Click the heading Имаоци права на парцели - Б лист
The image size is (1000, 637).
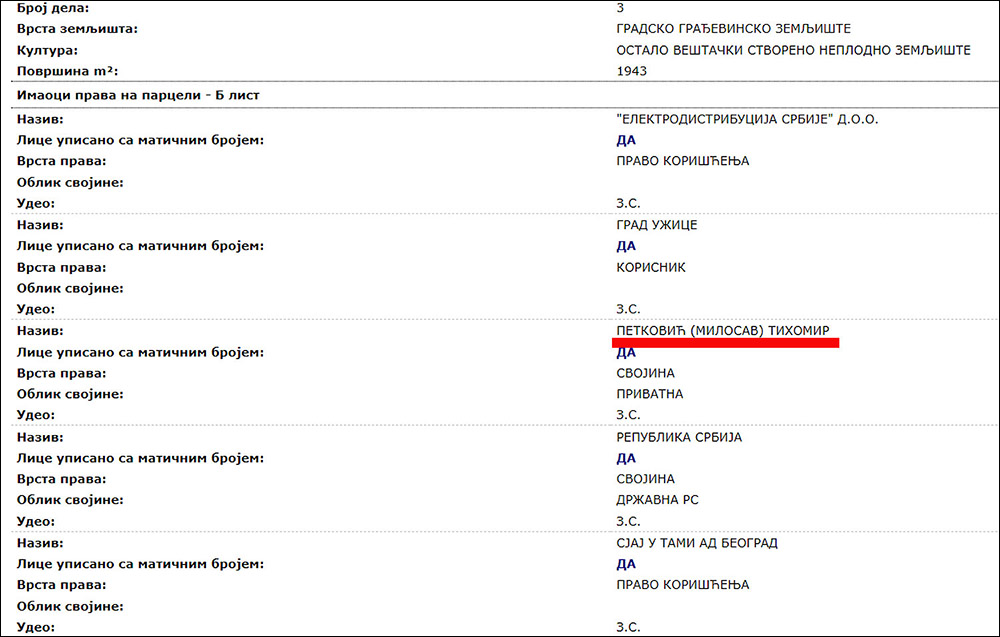pyautogui.click(x=138, y=96)
